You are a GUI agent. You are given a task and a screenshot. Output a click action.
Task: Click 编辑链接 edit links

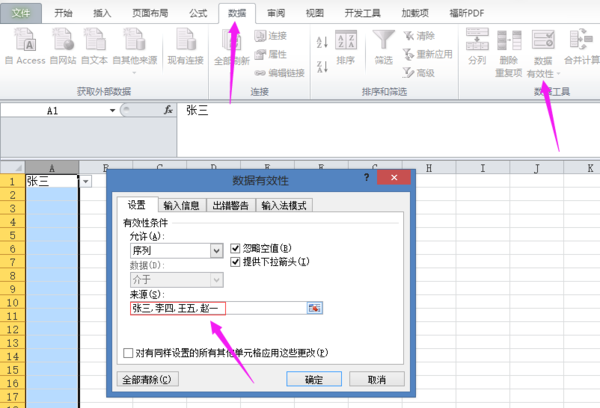click(x=279, y=73)
